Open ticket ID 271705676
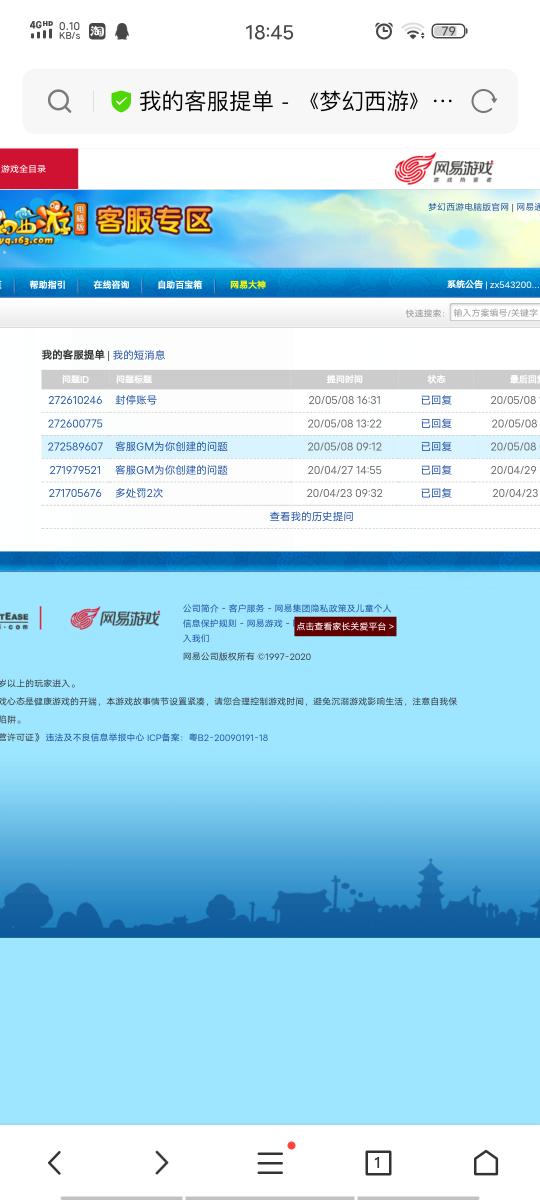Viewport: 540px width, 1200px height. (x=75, y=493)
